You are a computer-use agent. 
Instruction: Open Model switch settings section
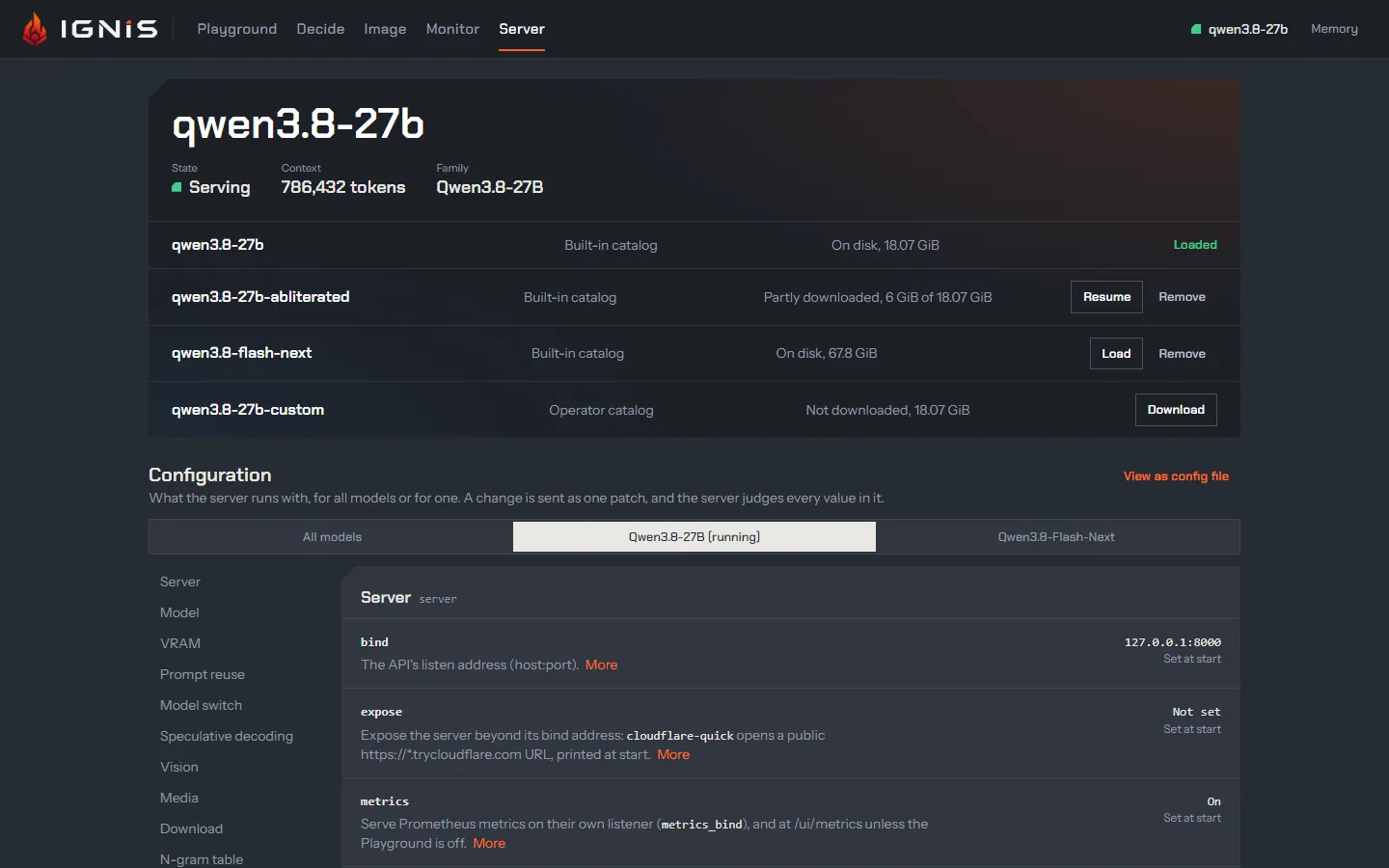coord(201,705)
